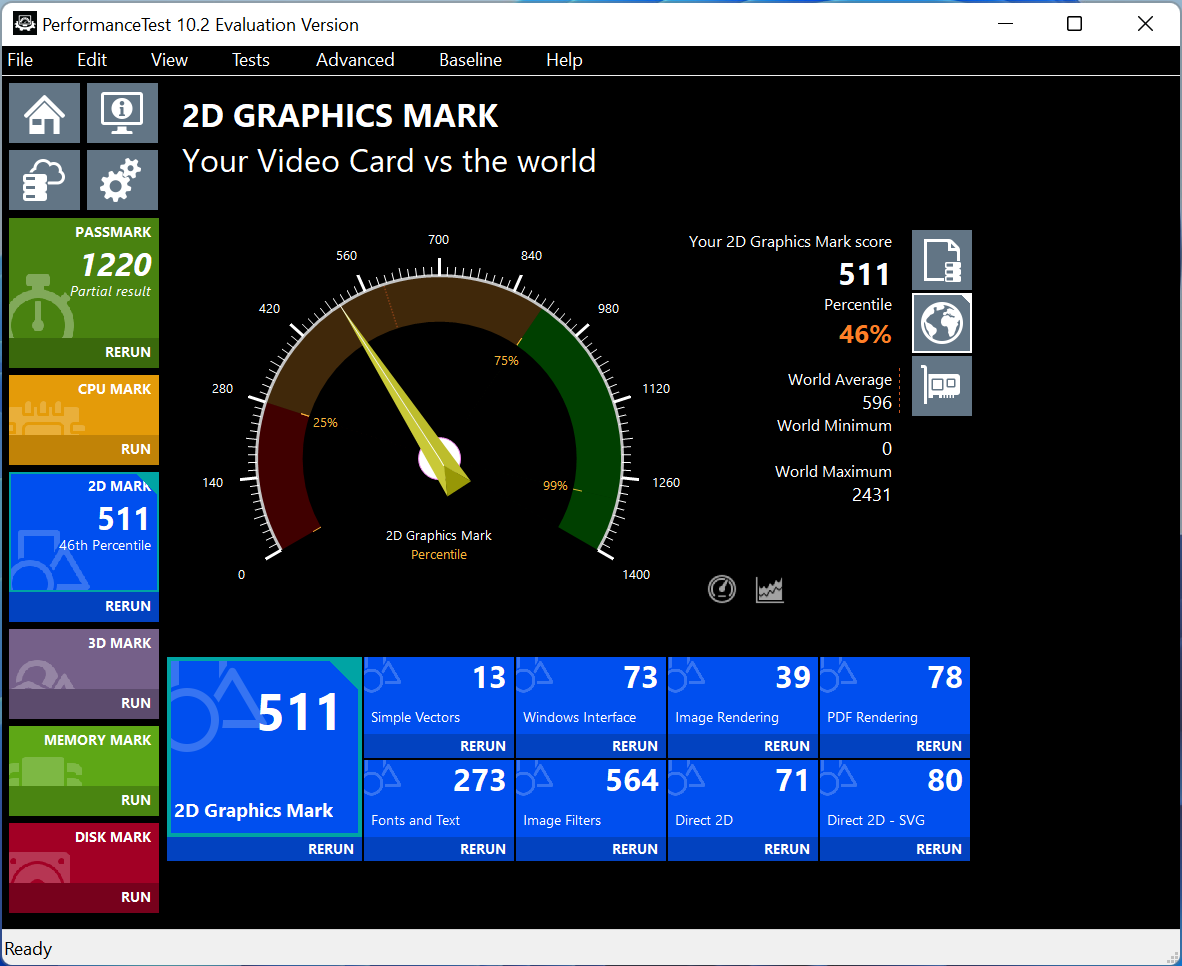Rerun the PassMark overall test

click(127, 352)
